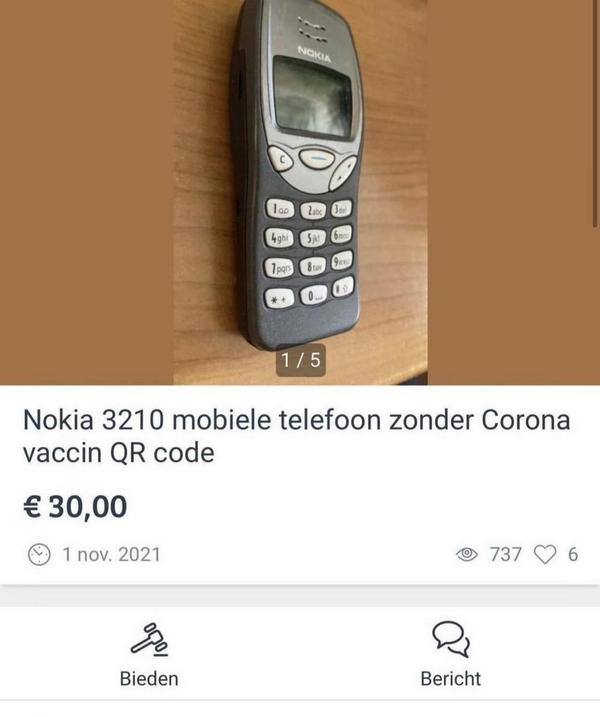Viewport: 600px width, 717px height.
Task: Click the Nokia 3210 listing title
Action: point(296,436)
